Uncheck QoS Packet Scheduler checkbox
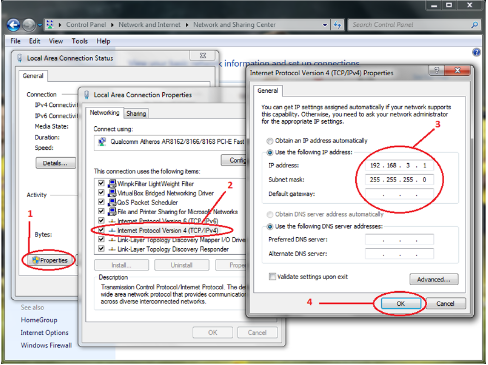The image size is (488, 365). tap(101, 202)
